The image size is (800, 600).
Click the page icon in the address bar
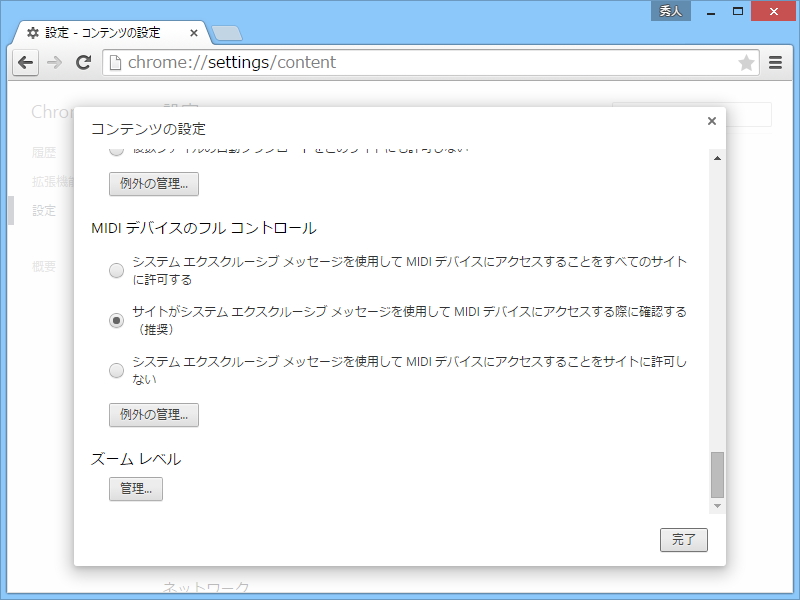pos(115,62)
